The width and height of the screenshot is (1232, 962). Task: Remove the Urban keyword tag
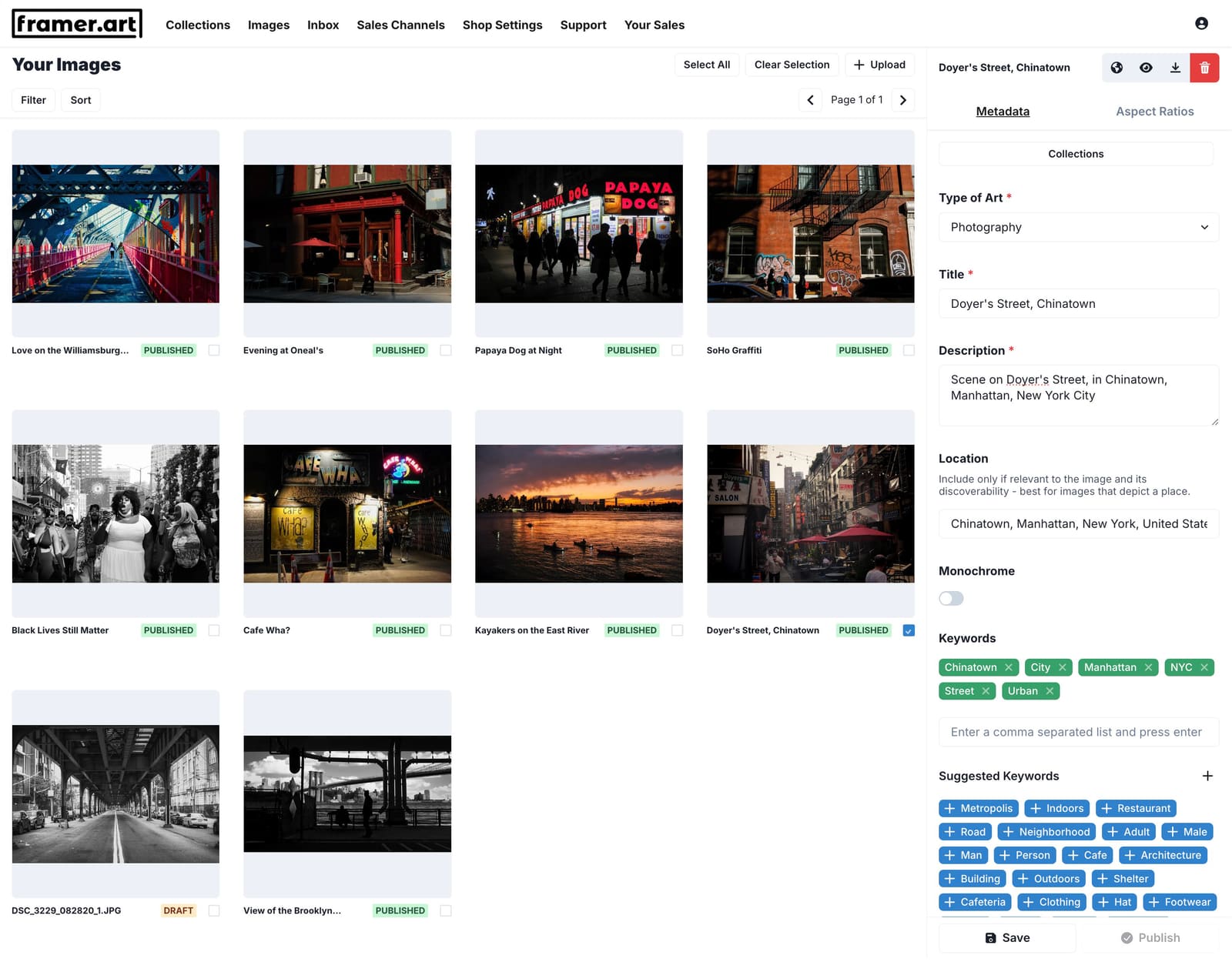click(x=1050, y=691)
